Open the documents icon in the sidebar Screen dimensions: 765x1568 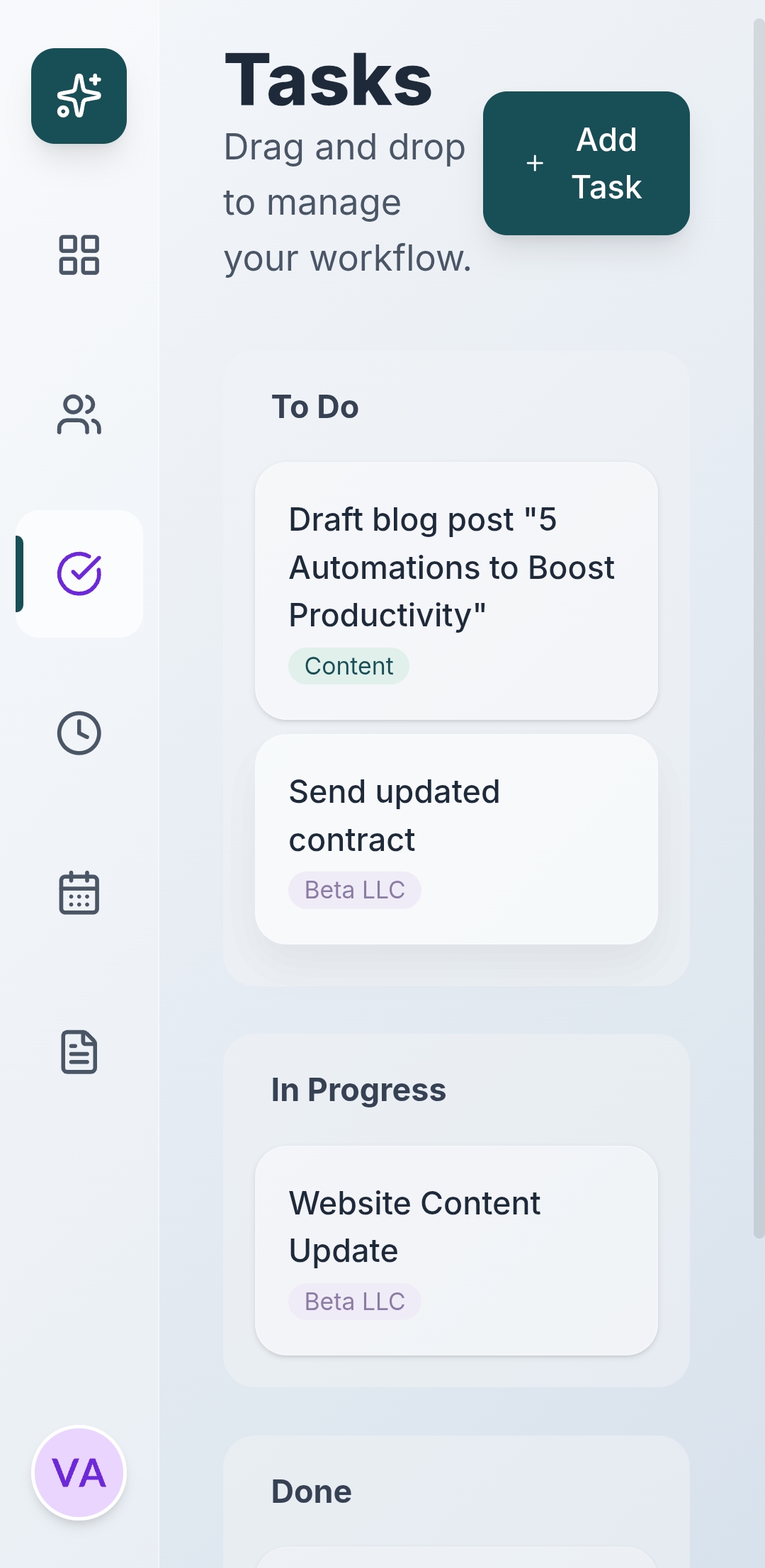coord(79,1054)
